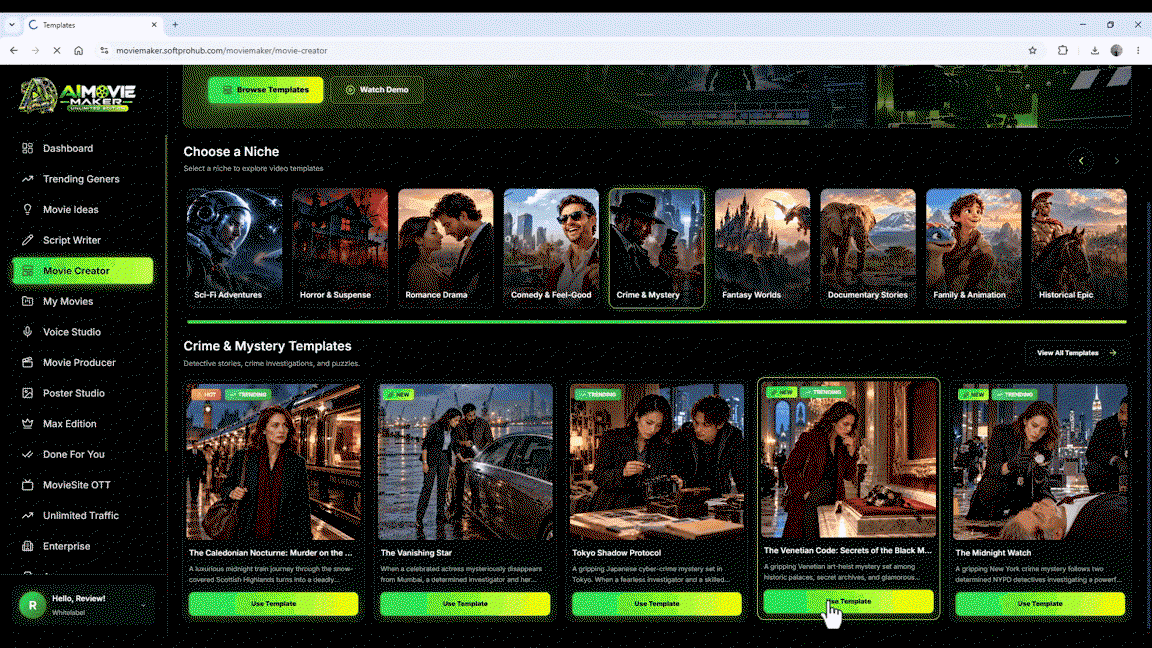Use Template for The Midnight Watch

click(1040, 604)
